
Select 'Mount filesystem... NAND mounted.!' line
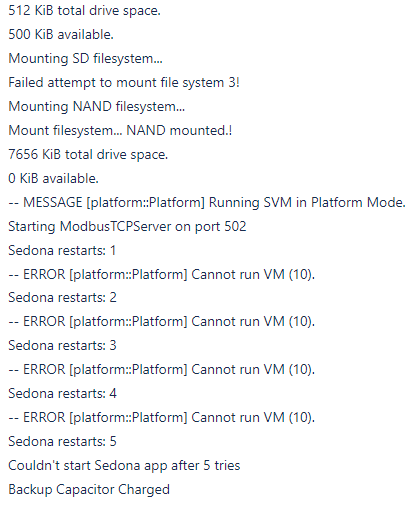click(120, 130)
